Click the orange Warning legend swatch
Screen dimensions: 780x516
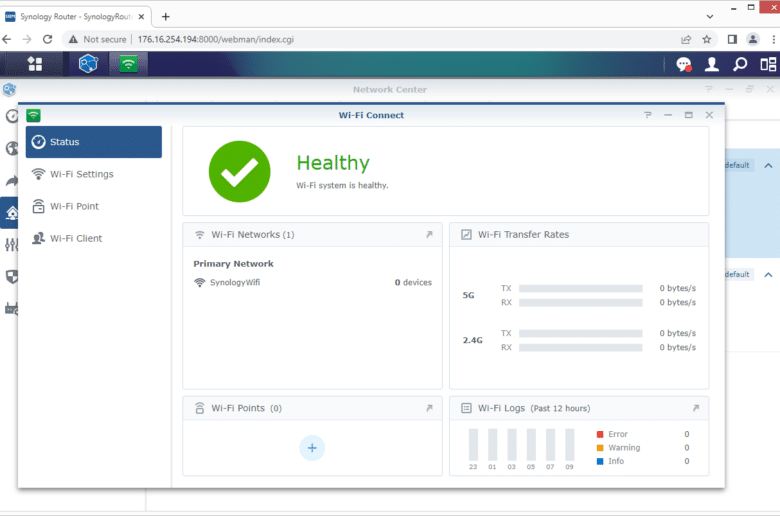tap(600, 448)
